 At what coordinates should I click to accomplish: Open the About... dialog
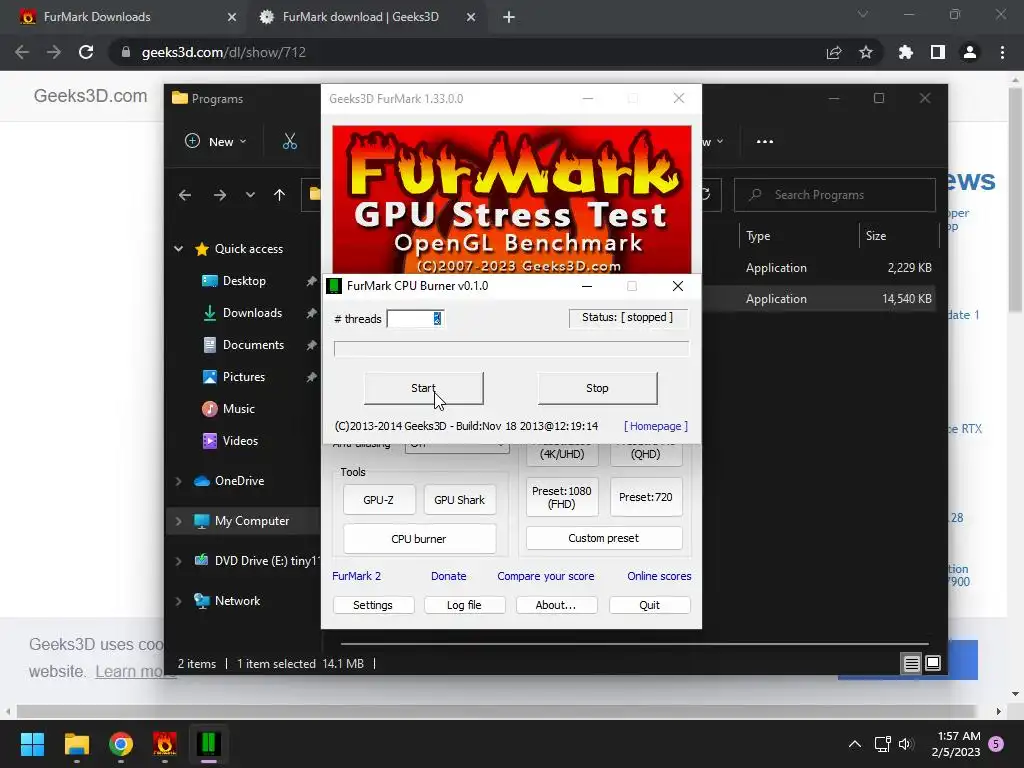click(556, 605)
